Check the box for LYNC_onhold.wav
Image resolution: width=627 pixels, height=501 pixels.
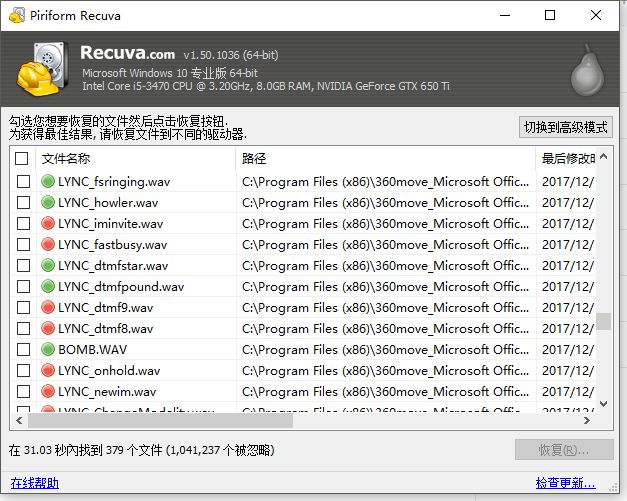pos(24,370)
